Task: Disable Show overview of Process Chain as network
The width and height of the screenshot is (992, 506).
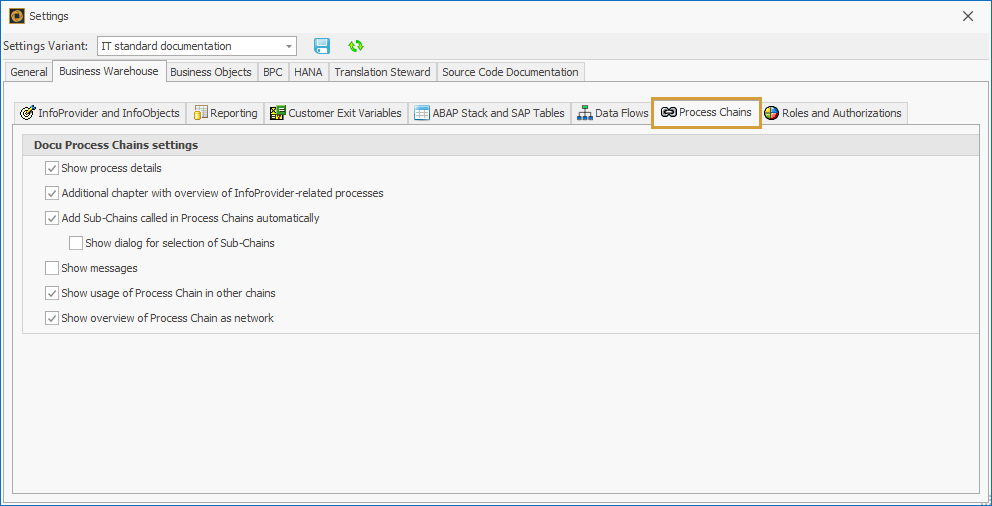Action: coord(52,318)
